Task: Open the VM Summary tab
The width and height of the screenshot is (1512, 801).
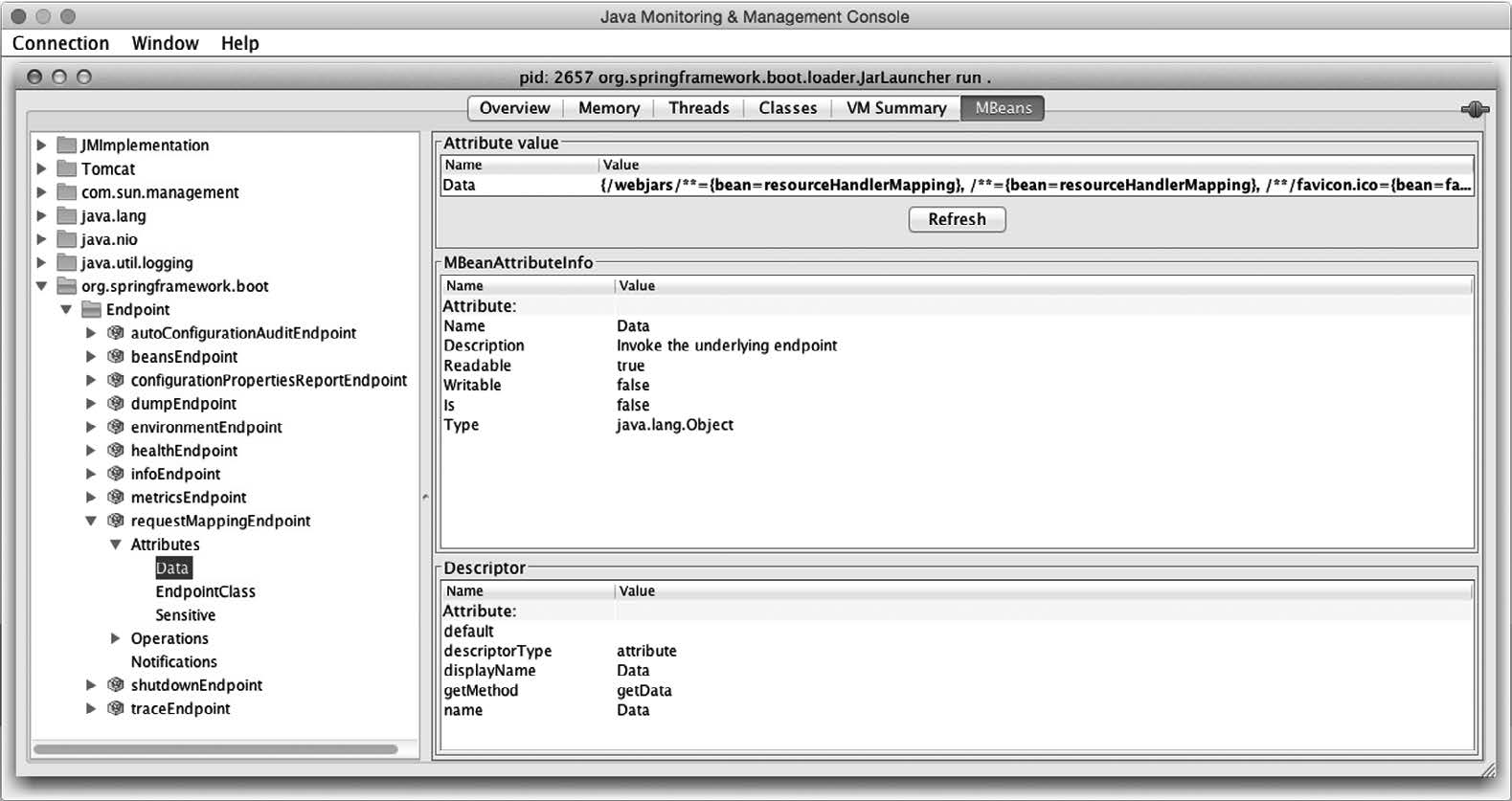Action: coord(895,108)
